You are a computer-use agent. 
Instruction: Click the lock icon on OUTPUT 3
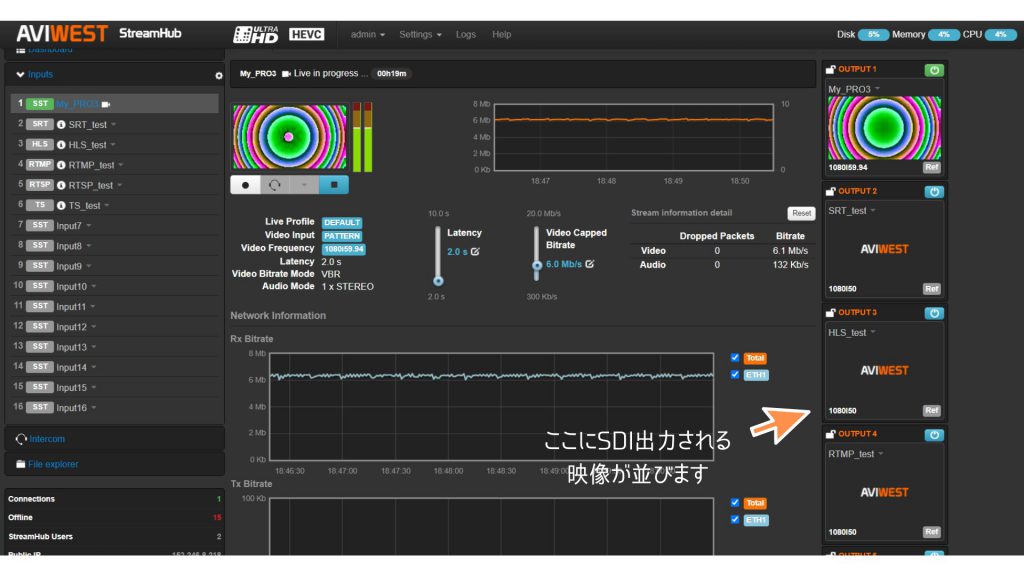pos(831,313)
